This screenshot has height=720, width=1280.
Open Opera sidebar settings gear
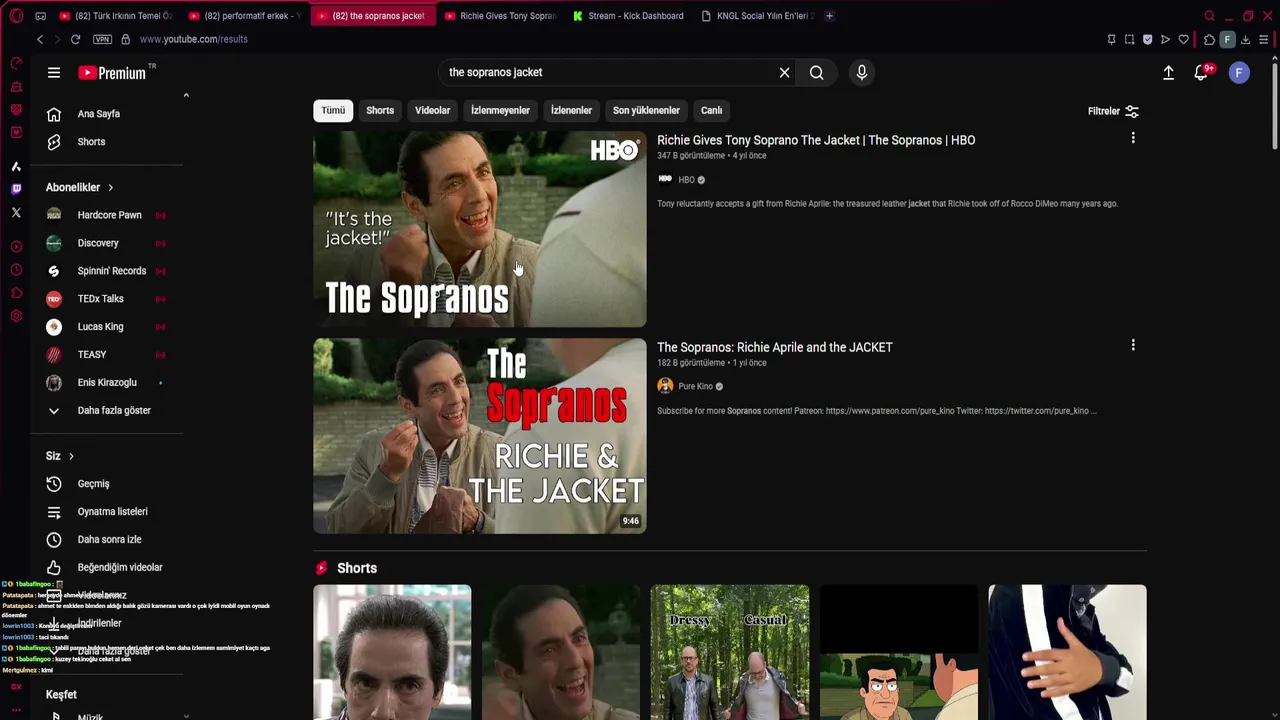coord(16,316)
